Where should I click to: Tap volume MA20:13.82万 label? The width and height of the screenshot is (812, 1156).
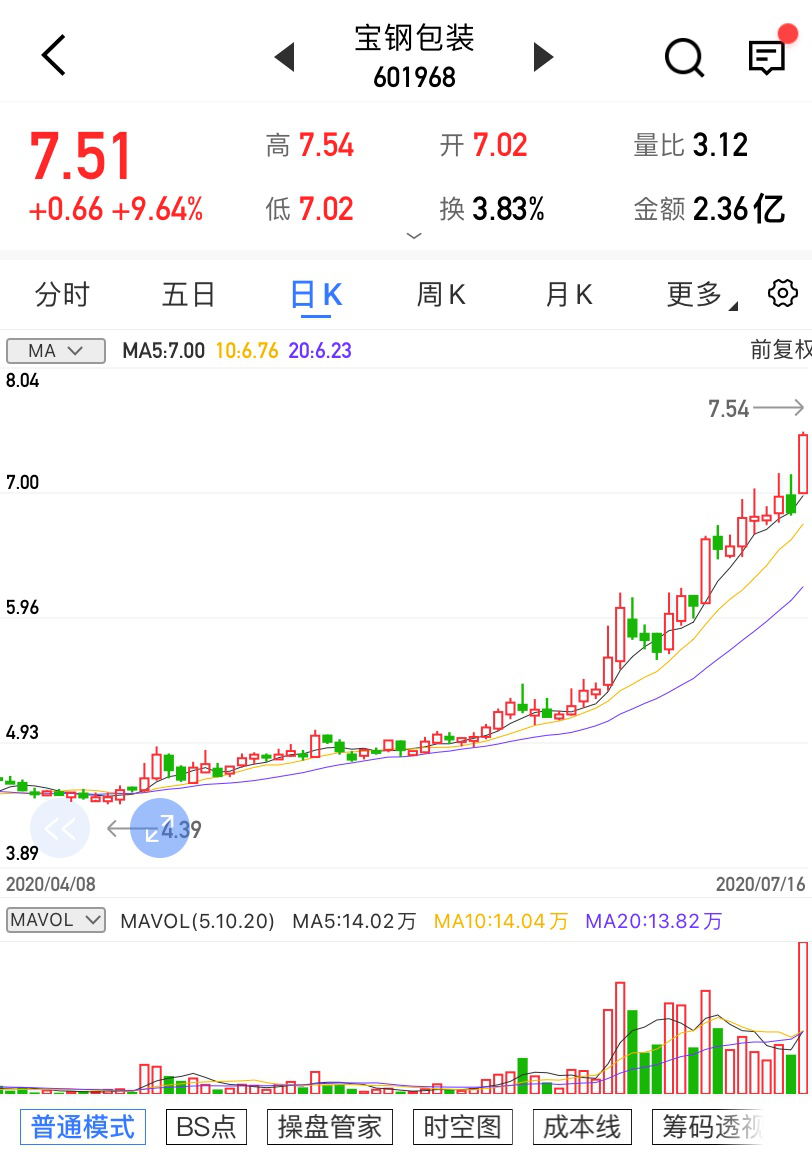tap(653, 921)
